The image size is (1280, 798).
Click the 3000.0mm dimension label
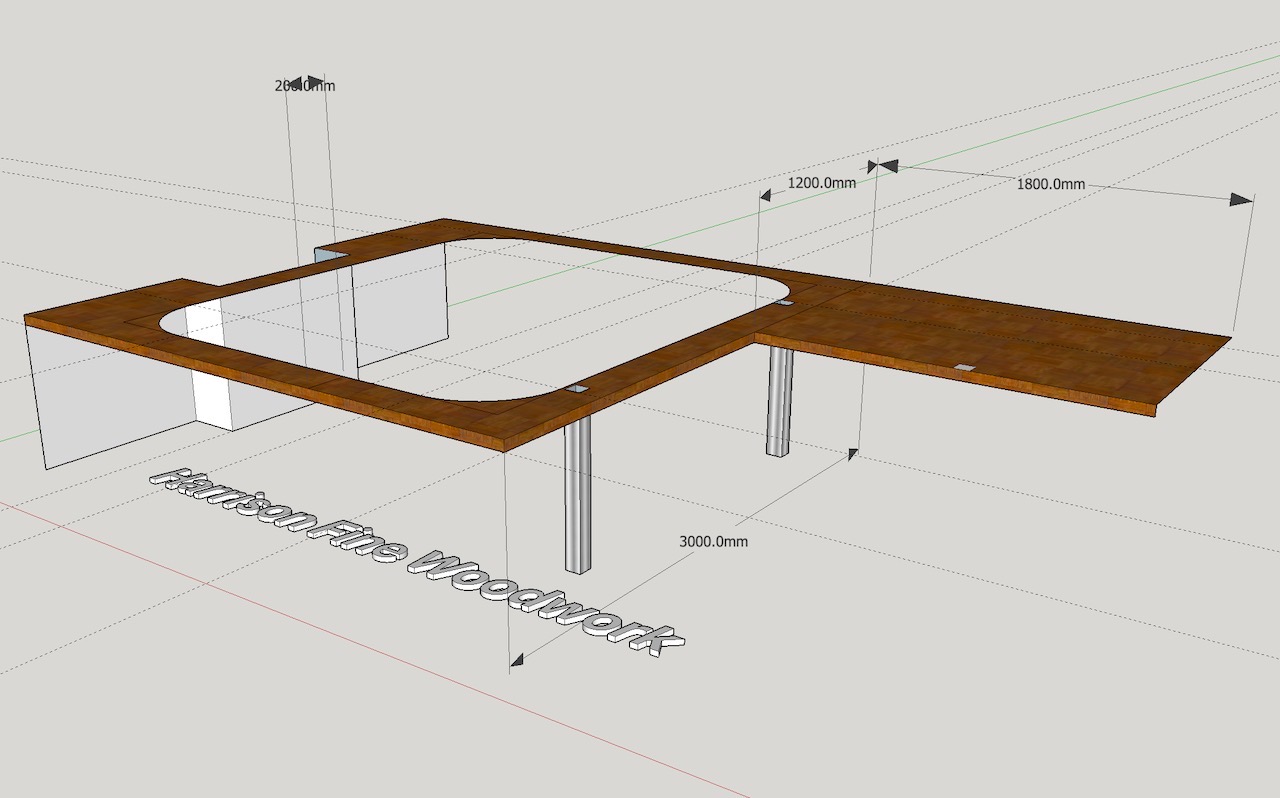click(713, 542)
